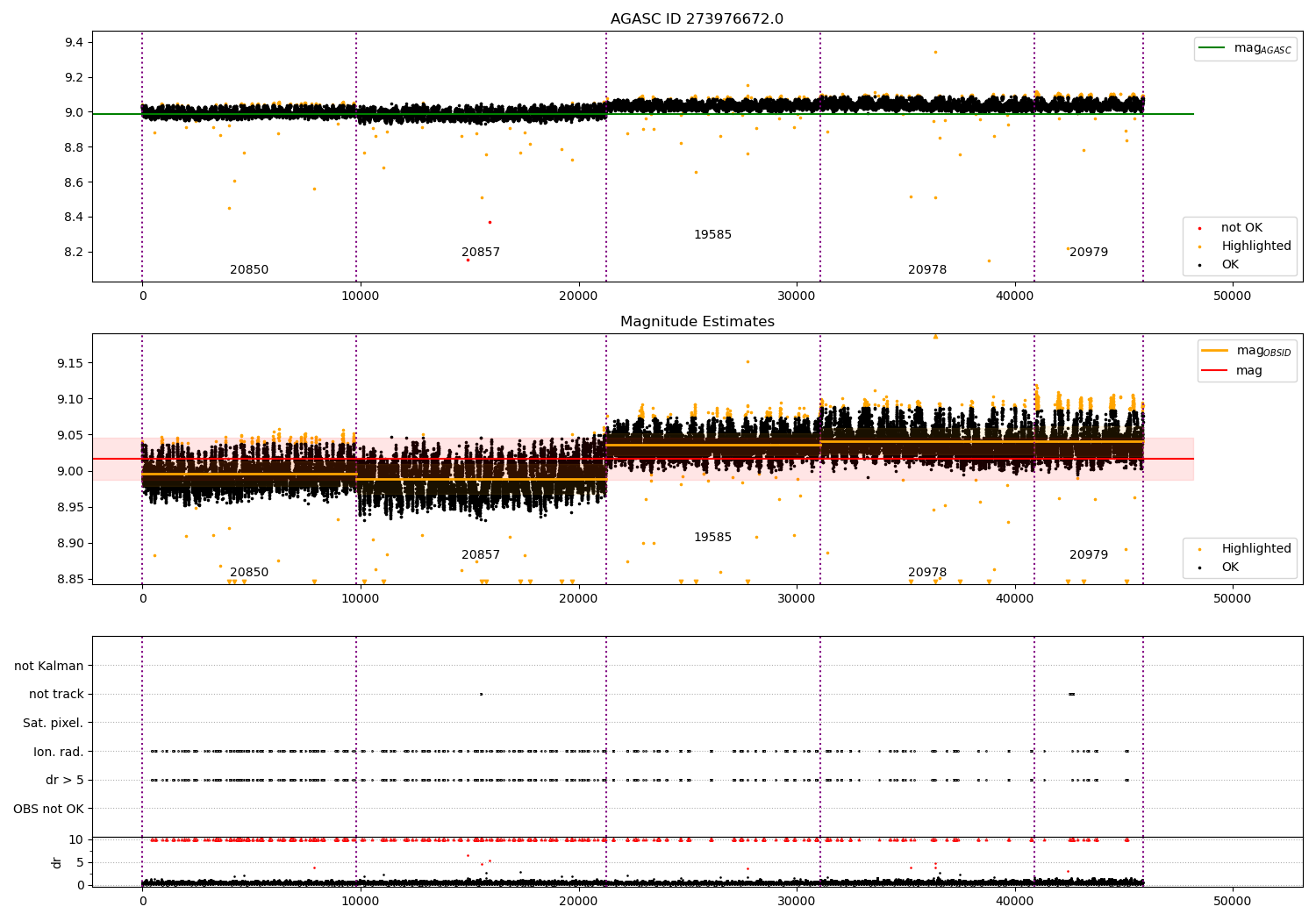
Task: Click the 50000 x-axis tick under top plot
Action: 1232,296
